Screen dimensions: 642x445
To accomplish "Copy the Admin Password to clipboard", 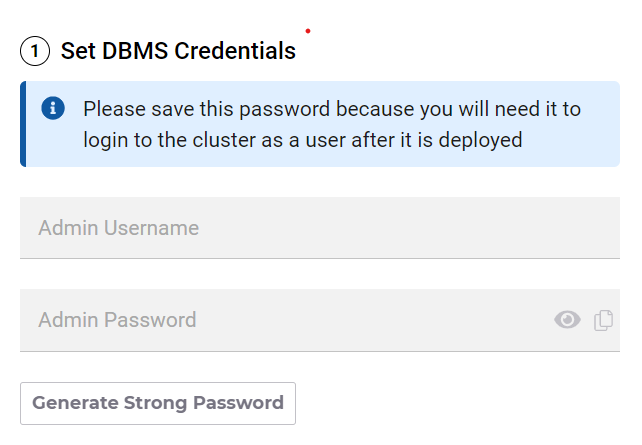I will (x=603, y=320).
